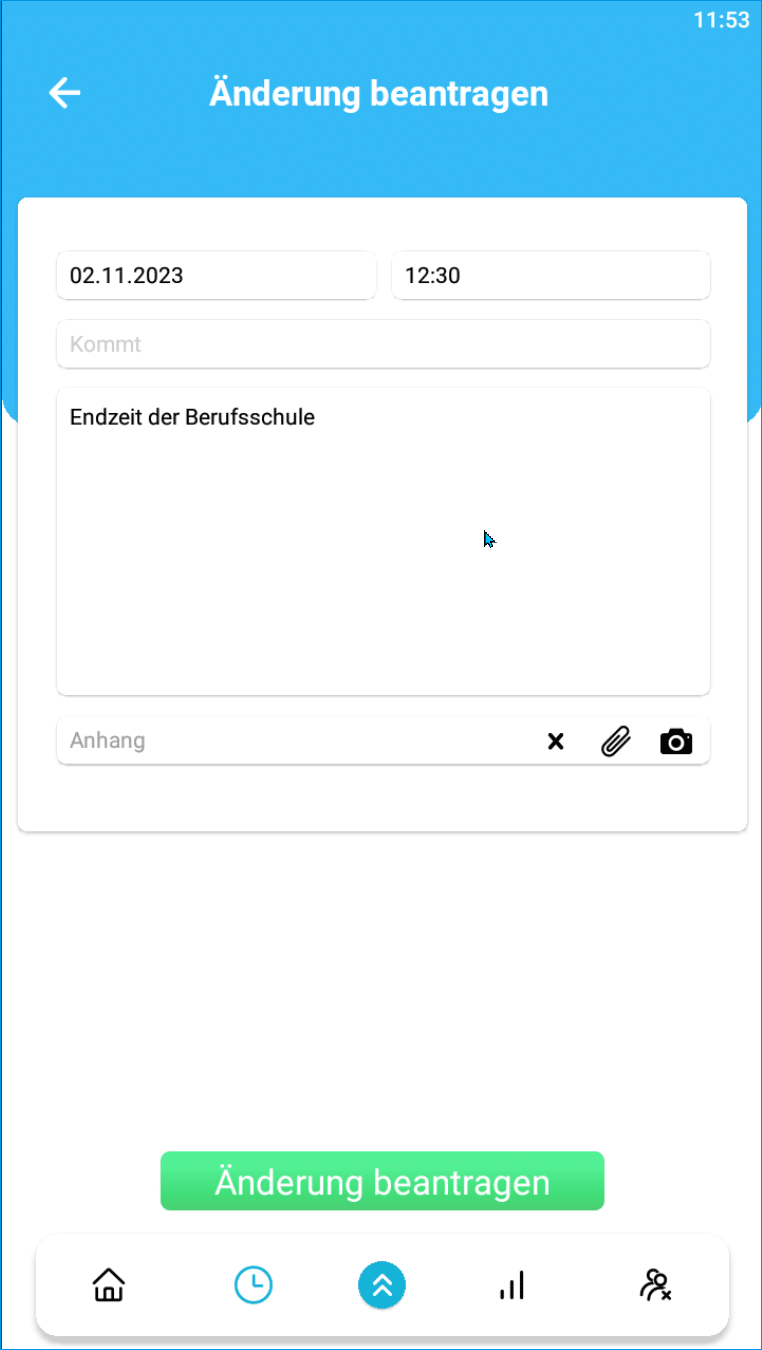Open the home screen from the bottom bar
762x1350 pixels.
point(109,1284)
